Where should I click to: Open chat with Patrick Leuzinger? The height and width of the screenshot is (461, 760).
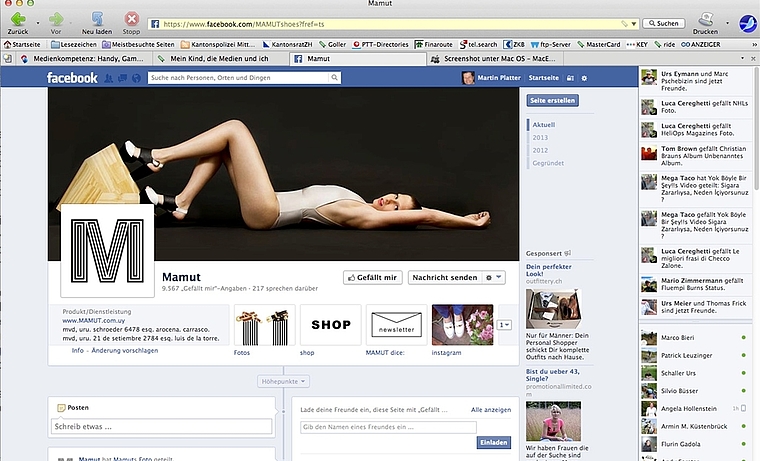694,355
